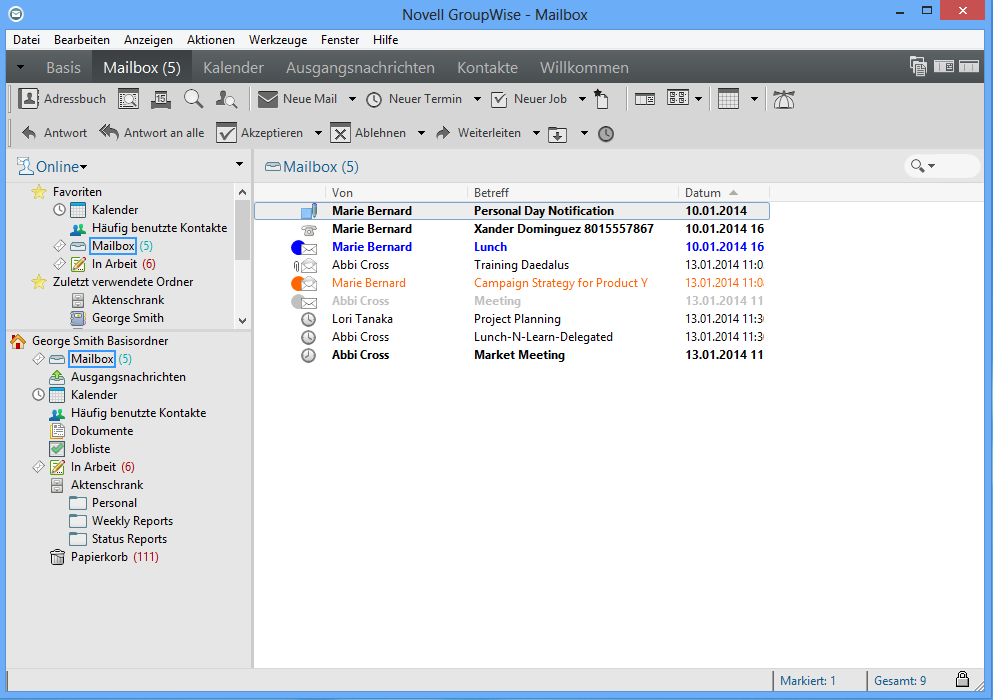
Task: Select the Market Meeting appointment row
Action: pyautogui.click(x=512, y=355)
